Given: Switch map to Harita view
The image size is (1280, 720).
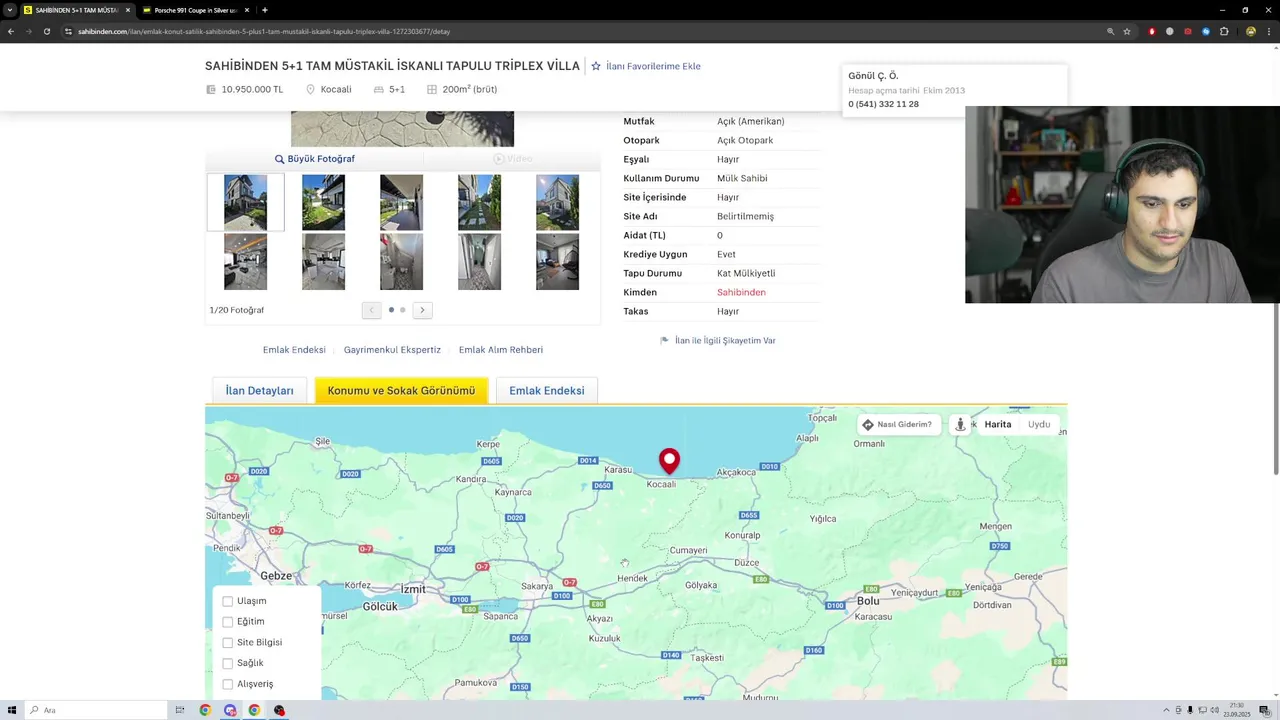Looking at the screenshot, I should click(x=998, y=424).
